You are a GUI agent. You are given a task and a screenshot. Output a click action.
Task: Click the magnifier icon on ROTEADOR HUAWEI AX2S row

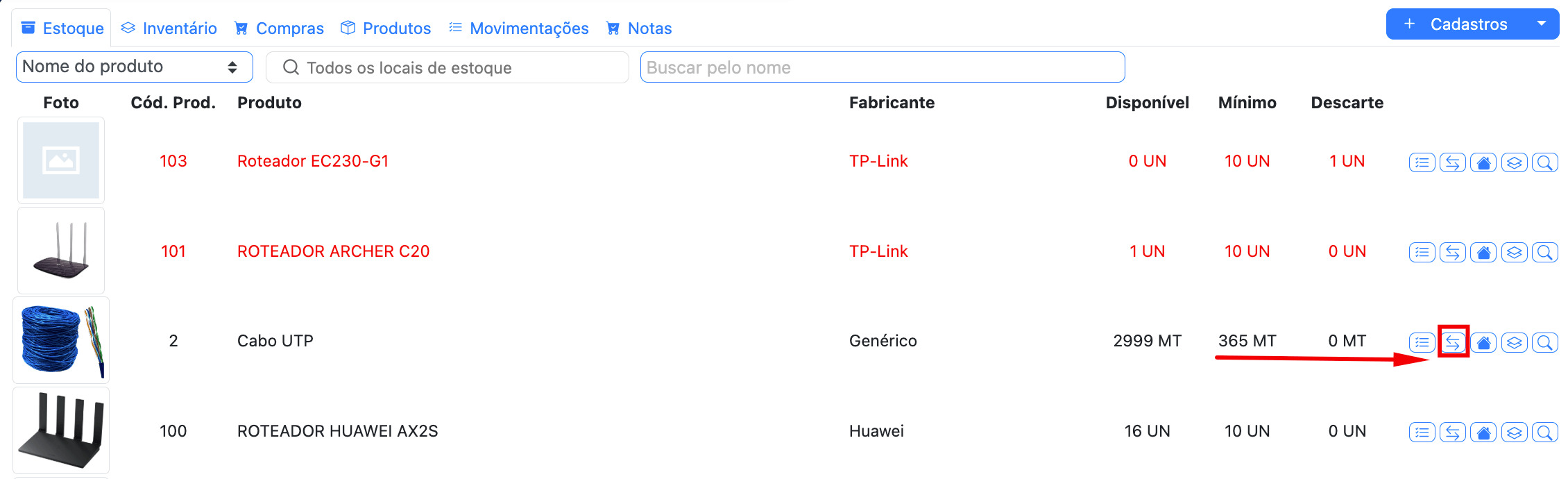tap(1545, 431)
